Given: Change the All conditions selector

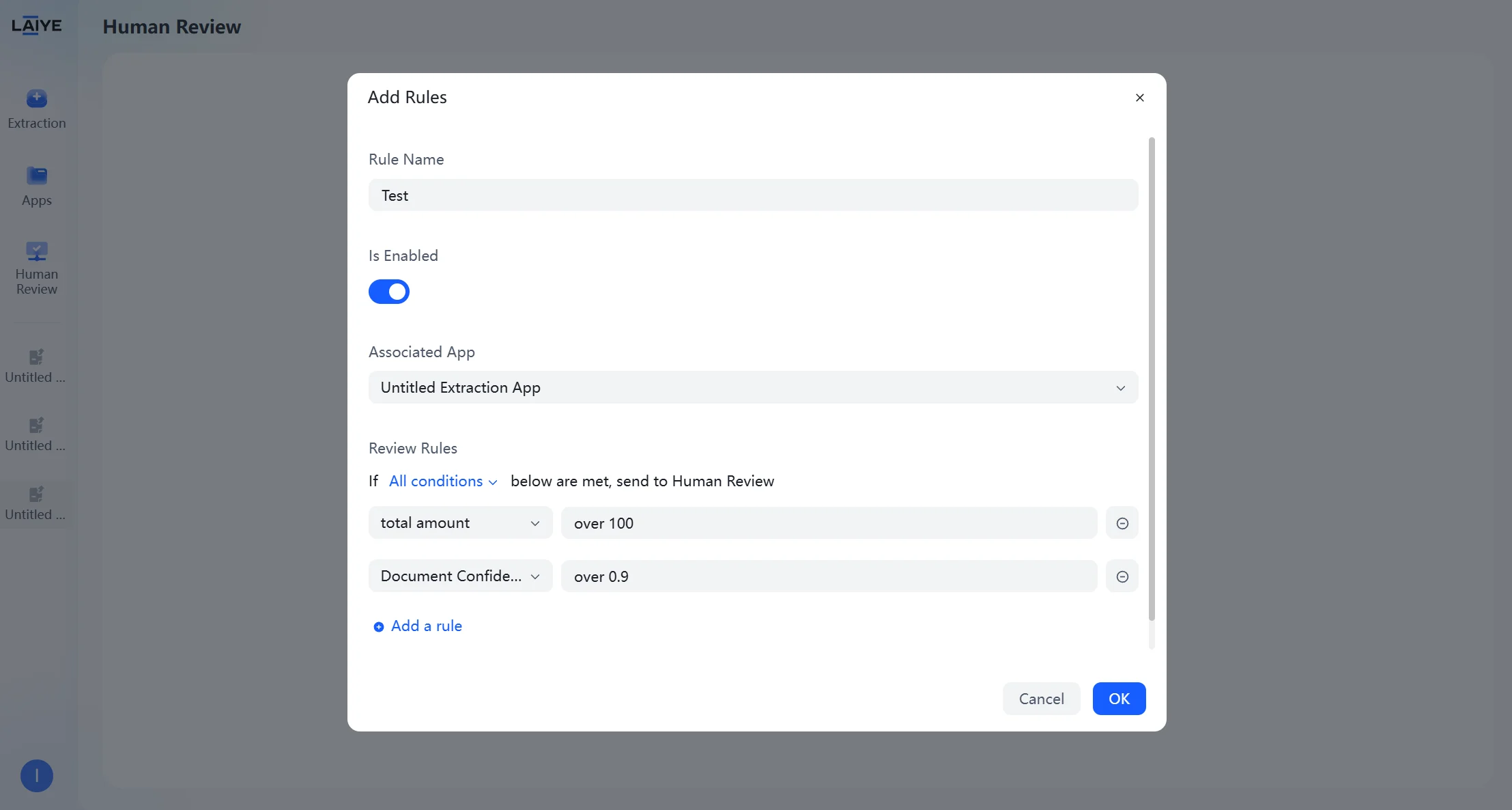Looking at the screenshot, I should (x=443, y=481).
